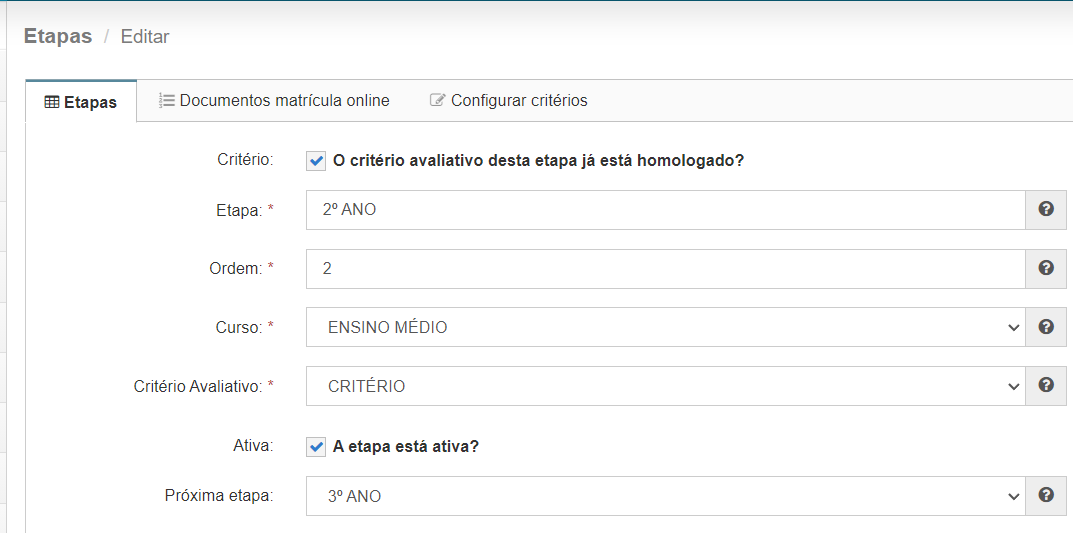Click help icon beside Próxima etapa dropdown
The height and width of the screenshot is (533, 1073).
point(1046,495)
